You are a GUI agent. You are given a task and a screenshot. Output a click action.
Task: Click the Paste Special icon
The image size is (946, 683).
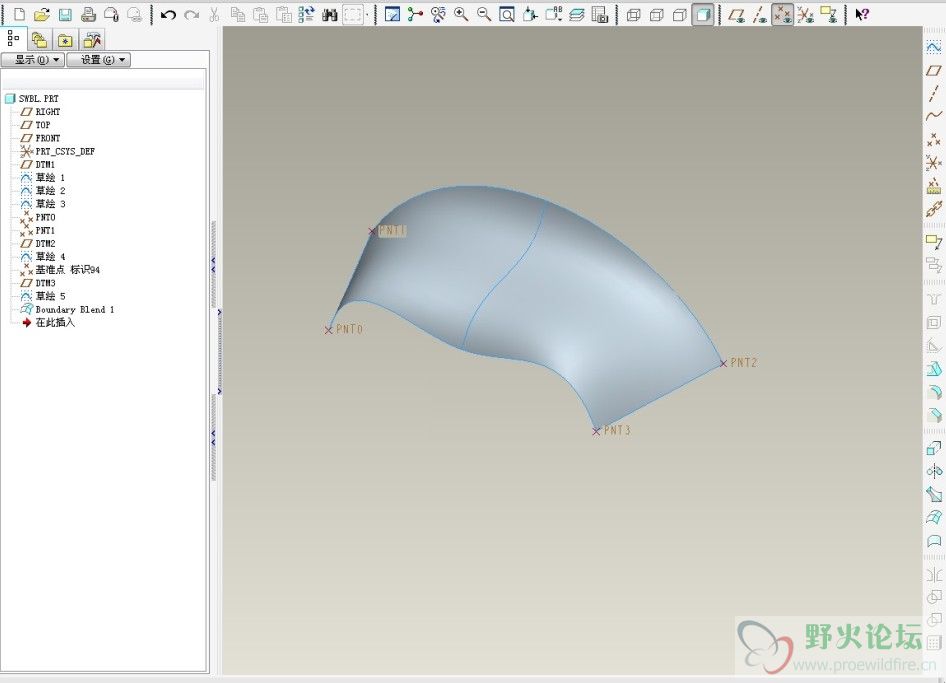pos(284,14)
